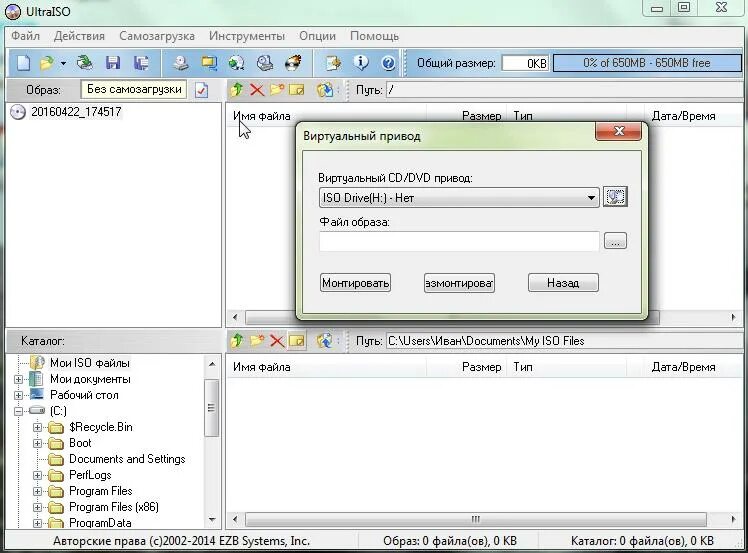Click the Open file folder icon
The image size is (748, 553).
[x=48, y=63]
